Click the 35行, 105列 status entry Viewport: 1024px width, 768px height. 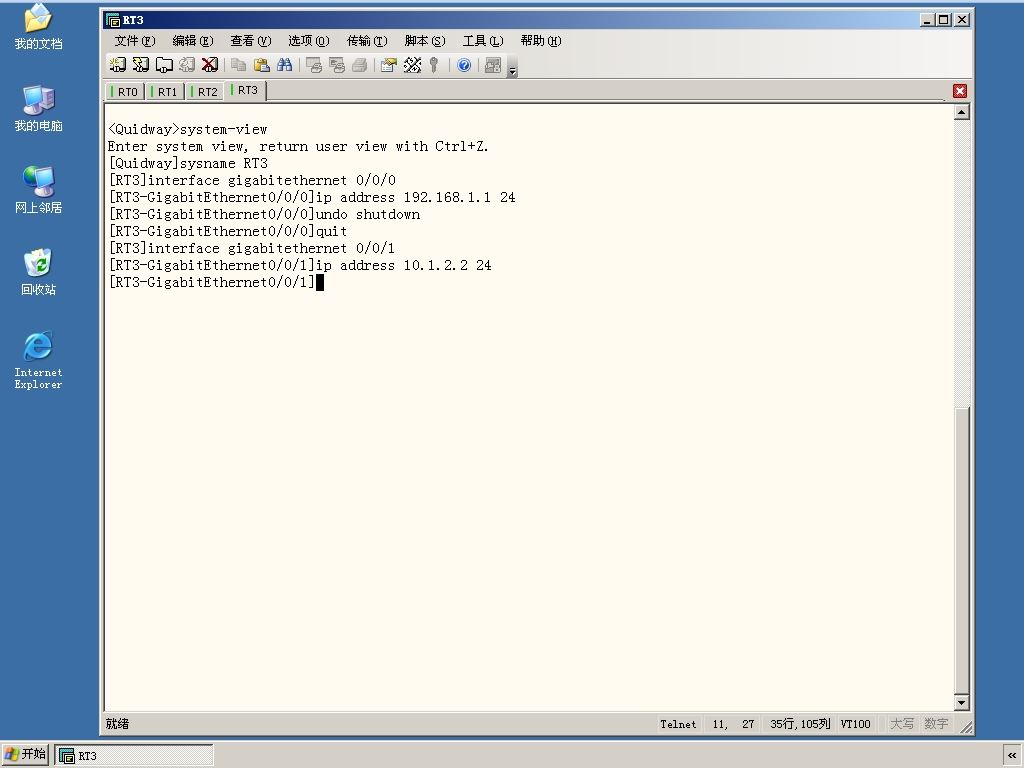[800, 724]
